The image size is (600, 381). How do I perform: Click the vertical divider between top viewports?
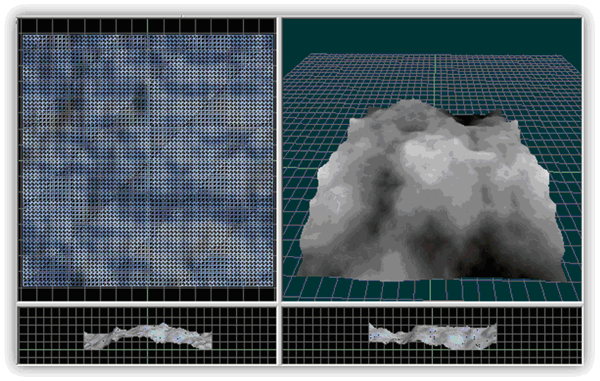tap(279, 160)
